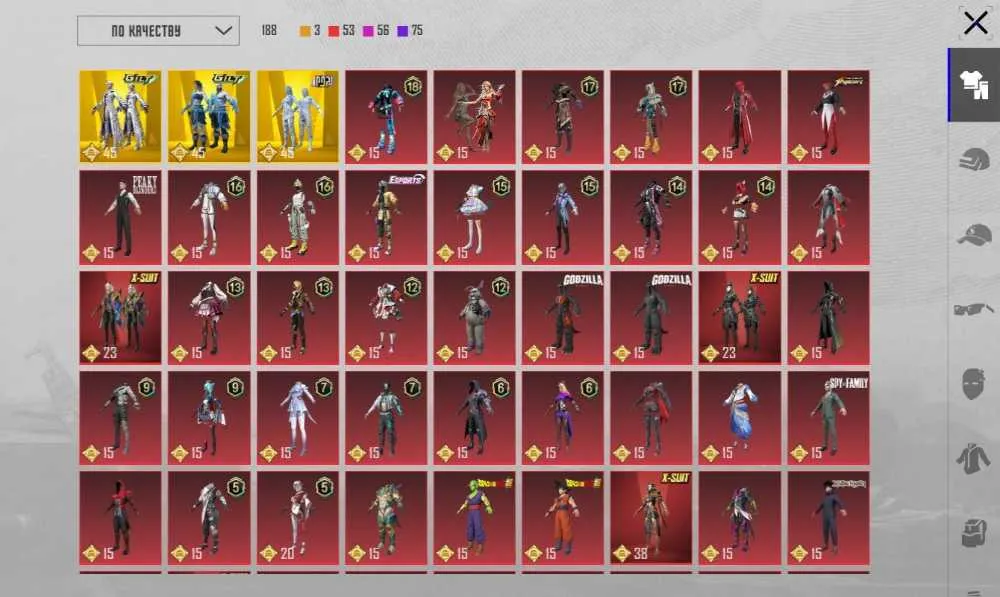Open the backpack category icon
Image resolution: width=1000 pixels, height=597 pixels.
coord(974,533)
